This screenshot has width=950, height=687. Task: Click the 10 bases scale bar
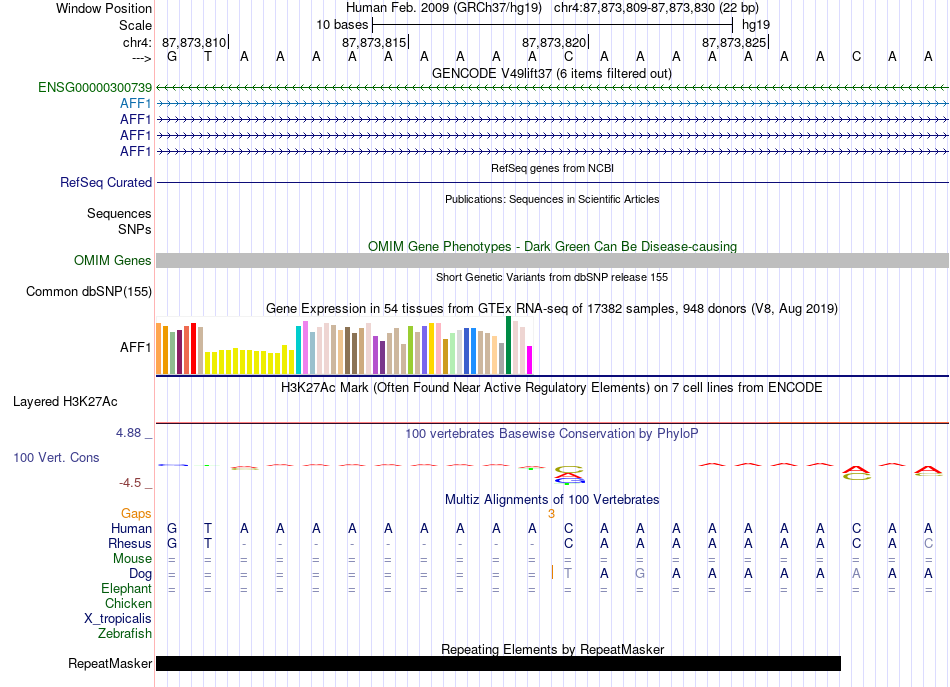tap(553, 25)
